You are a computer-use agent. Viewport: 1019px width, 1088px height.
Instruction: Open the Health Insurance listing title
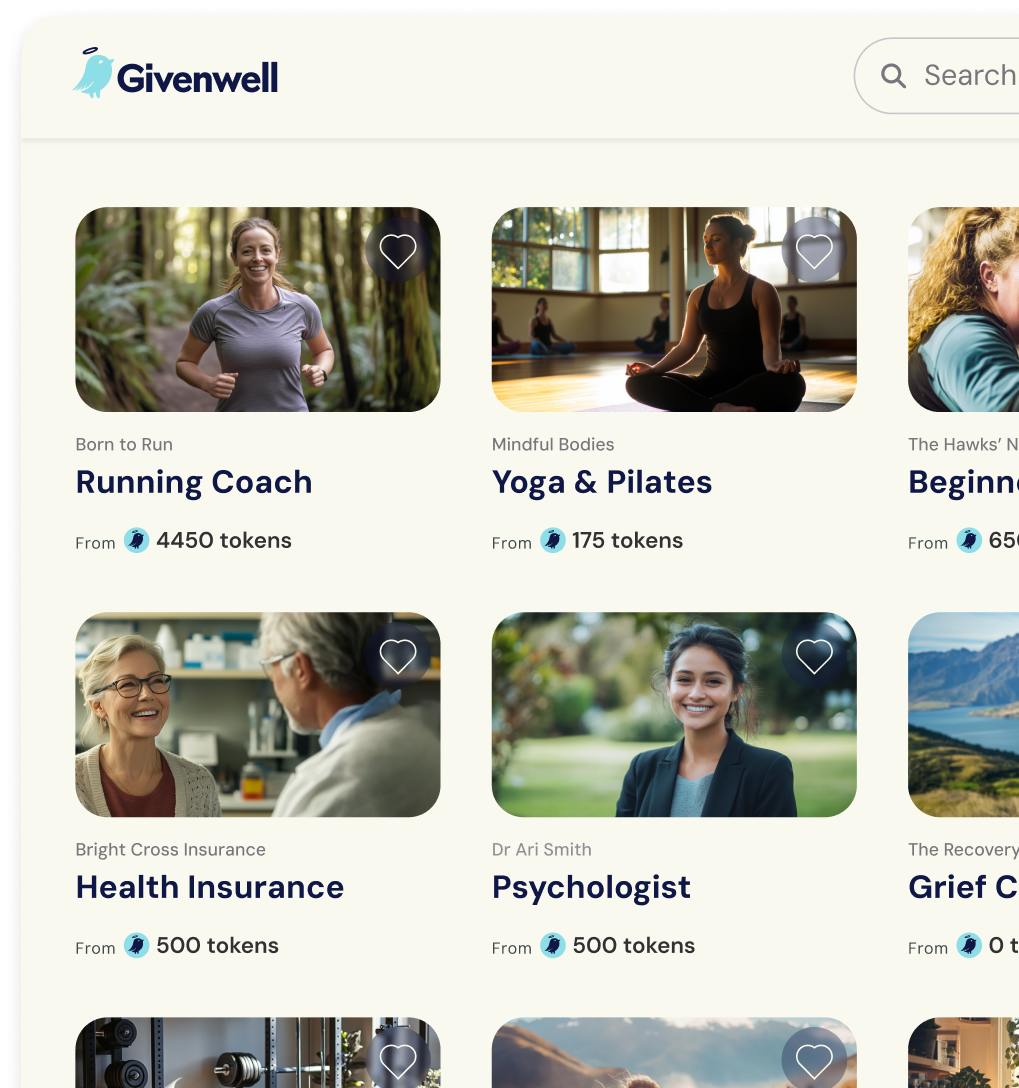(209, 887)
